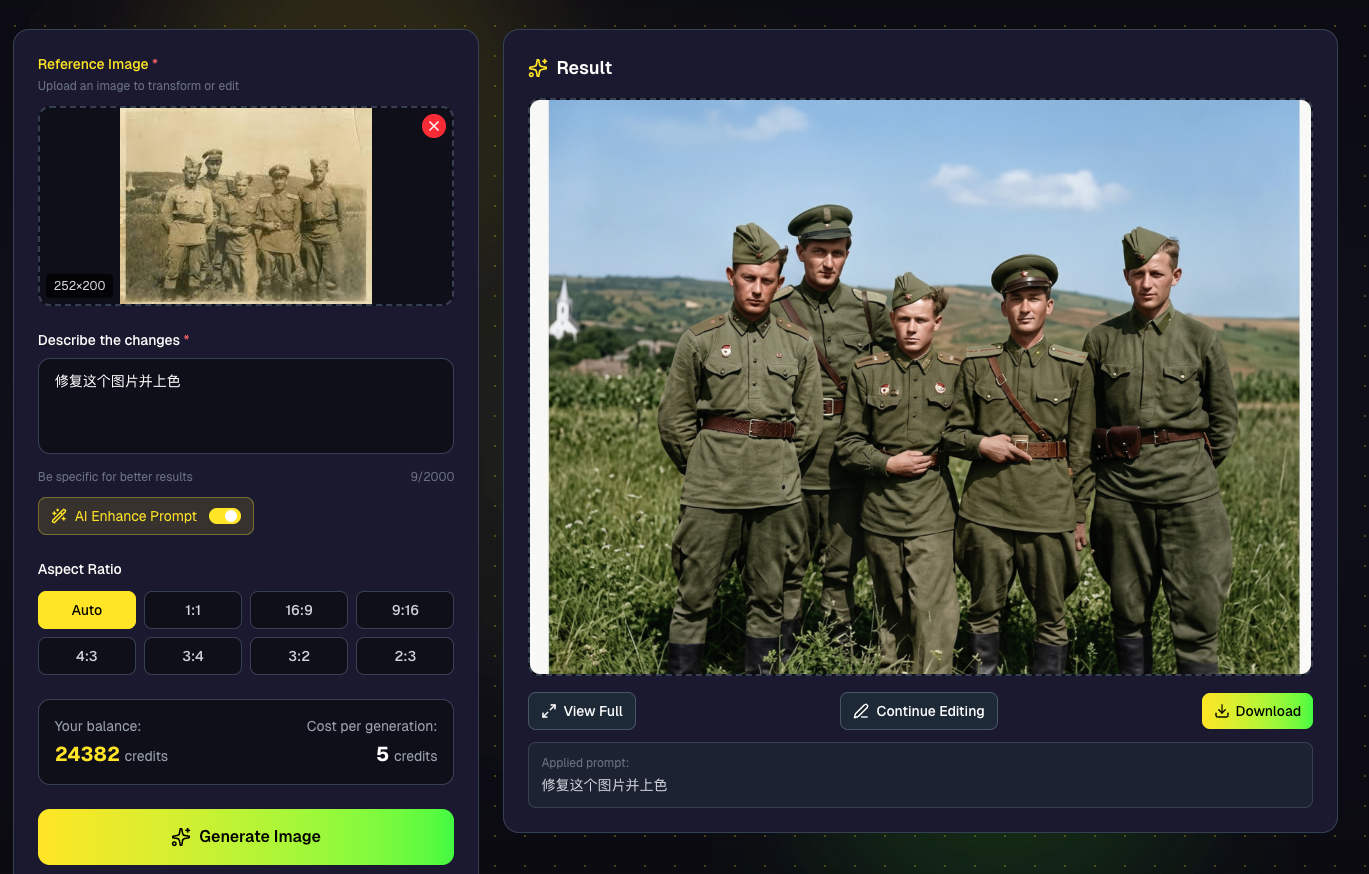Screen dimensions: 1369x874
Task: Click the pencil icon in Continue Editing
Action: coord(861,711)
